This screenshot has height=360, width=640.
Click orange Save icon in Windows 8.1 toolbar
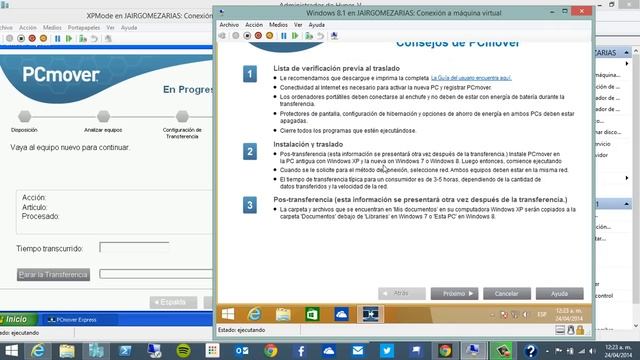coord(269,36)
